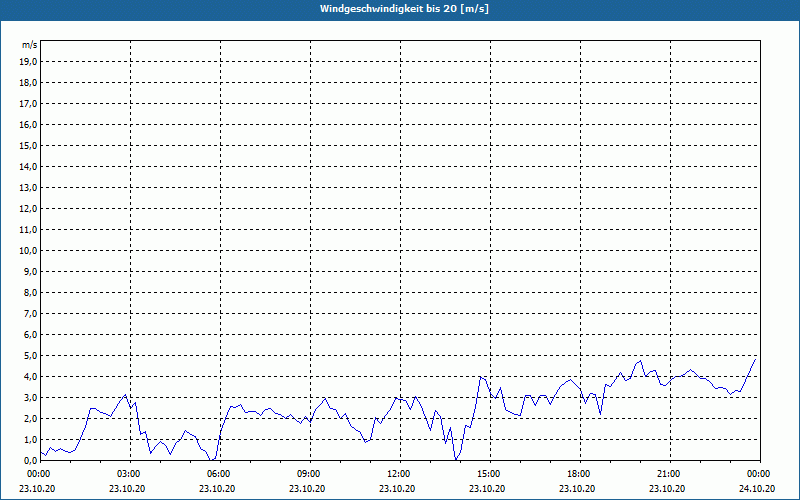
Task: Click the '06:00' time label
Action: tap(219, 474)
